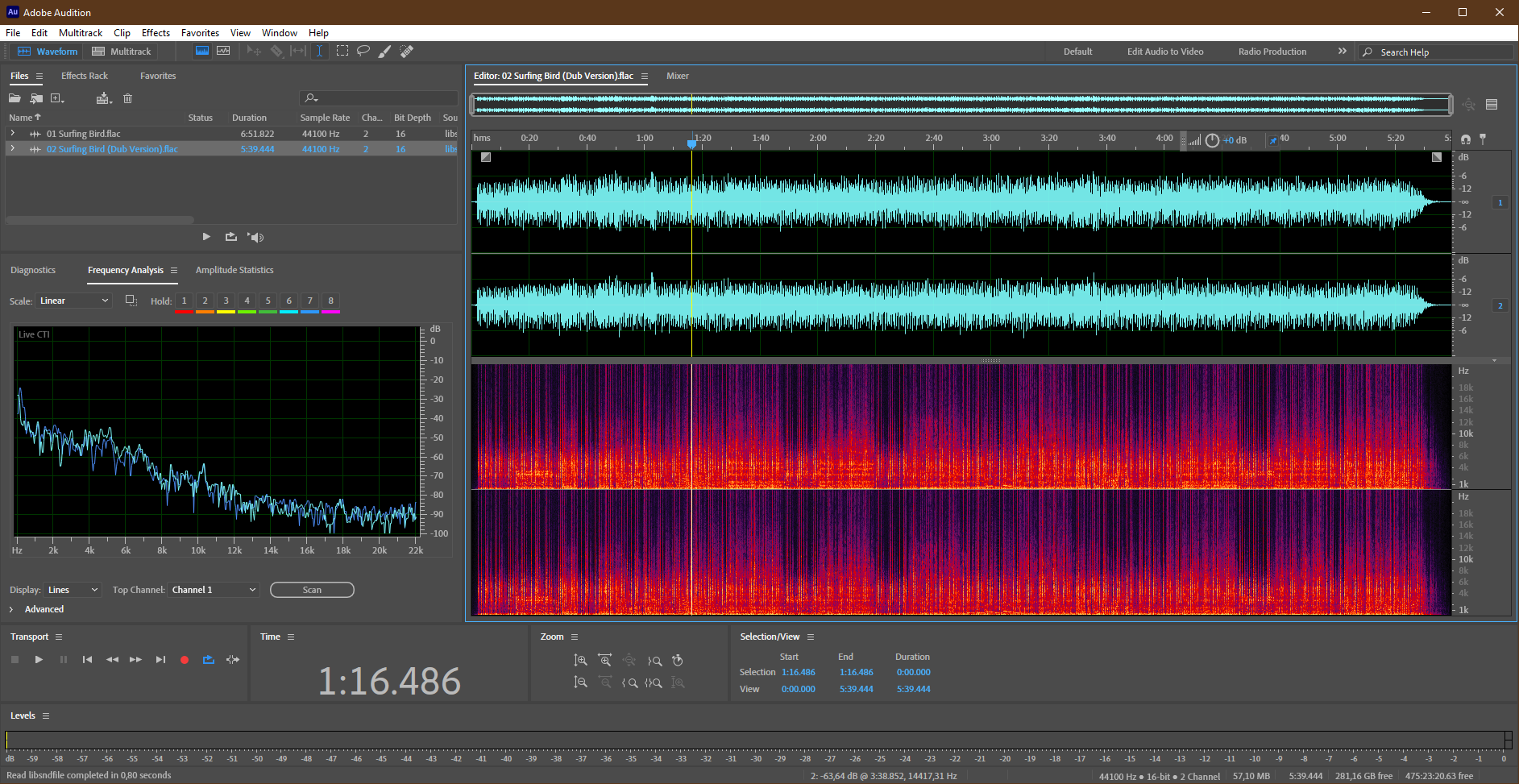Toggle Show Spectral Pitch Display
This screenshot has height=784, width=1519.
tap(223, 51)
